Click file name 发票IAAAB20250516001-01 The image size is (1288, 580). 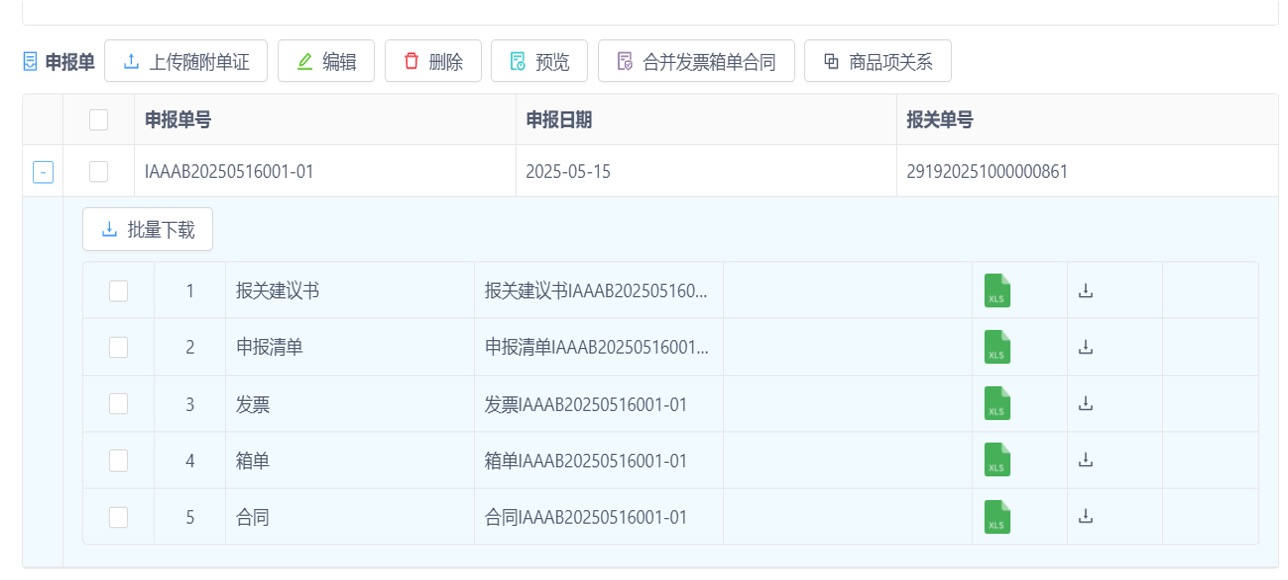[586, 404]
